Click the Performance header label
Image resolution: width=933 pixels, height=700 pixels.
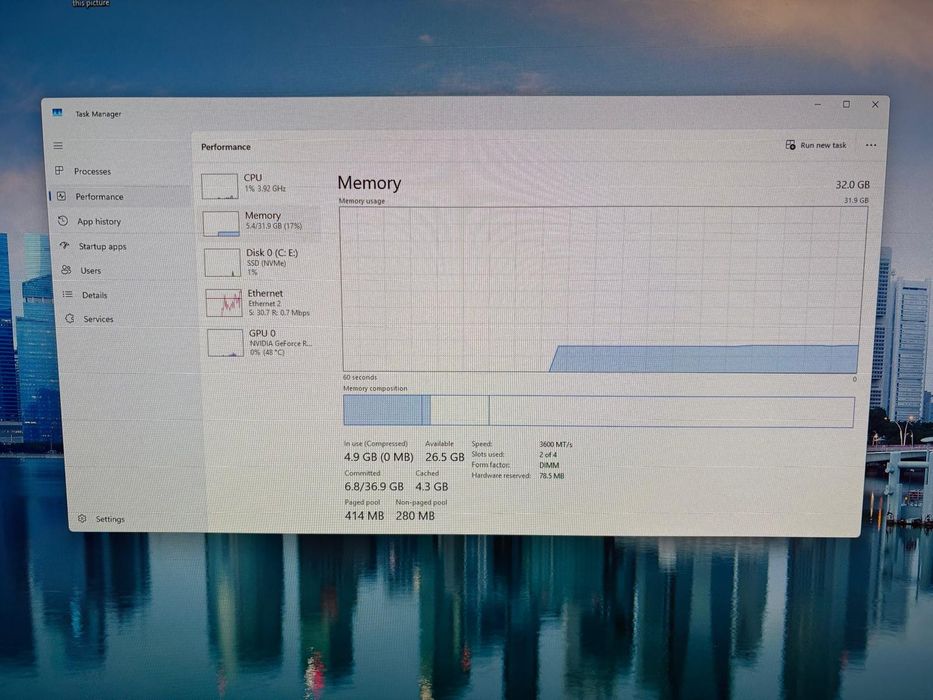pos(226,147)
